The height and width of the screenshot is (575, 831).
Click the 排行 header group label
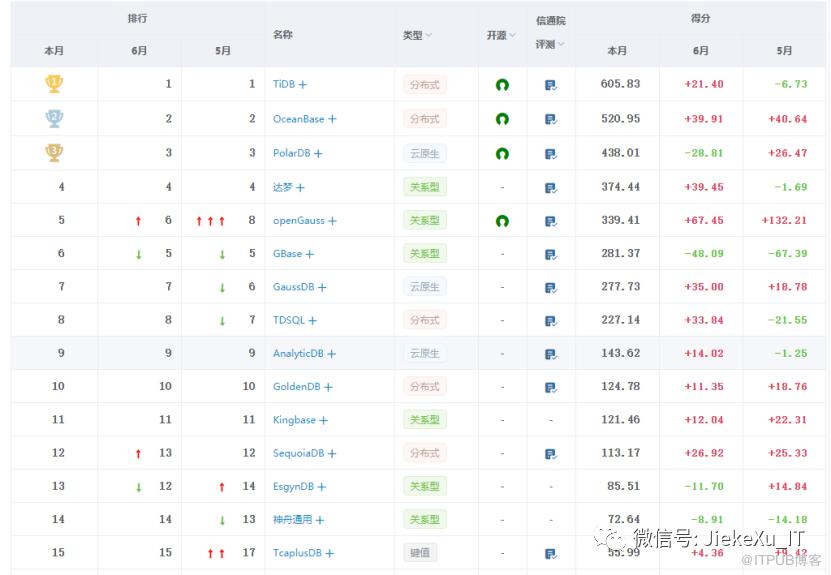point(137,19)
